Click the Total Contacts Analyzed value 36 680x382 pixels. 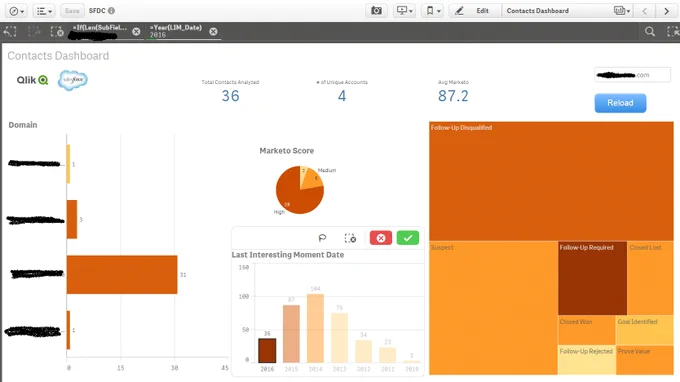[x=230, y=96]
